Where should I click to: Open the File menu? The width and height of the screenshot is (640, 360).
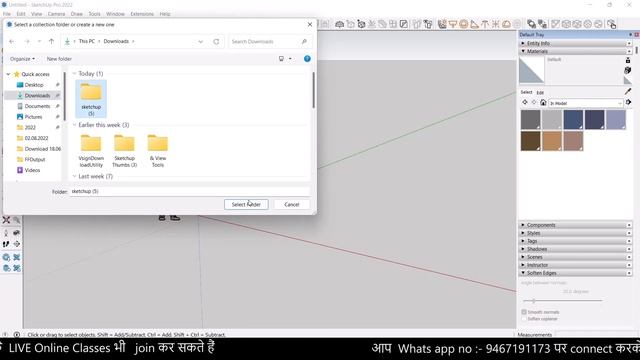pyautogui.click(x=7, y=14)
